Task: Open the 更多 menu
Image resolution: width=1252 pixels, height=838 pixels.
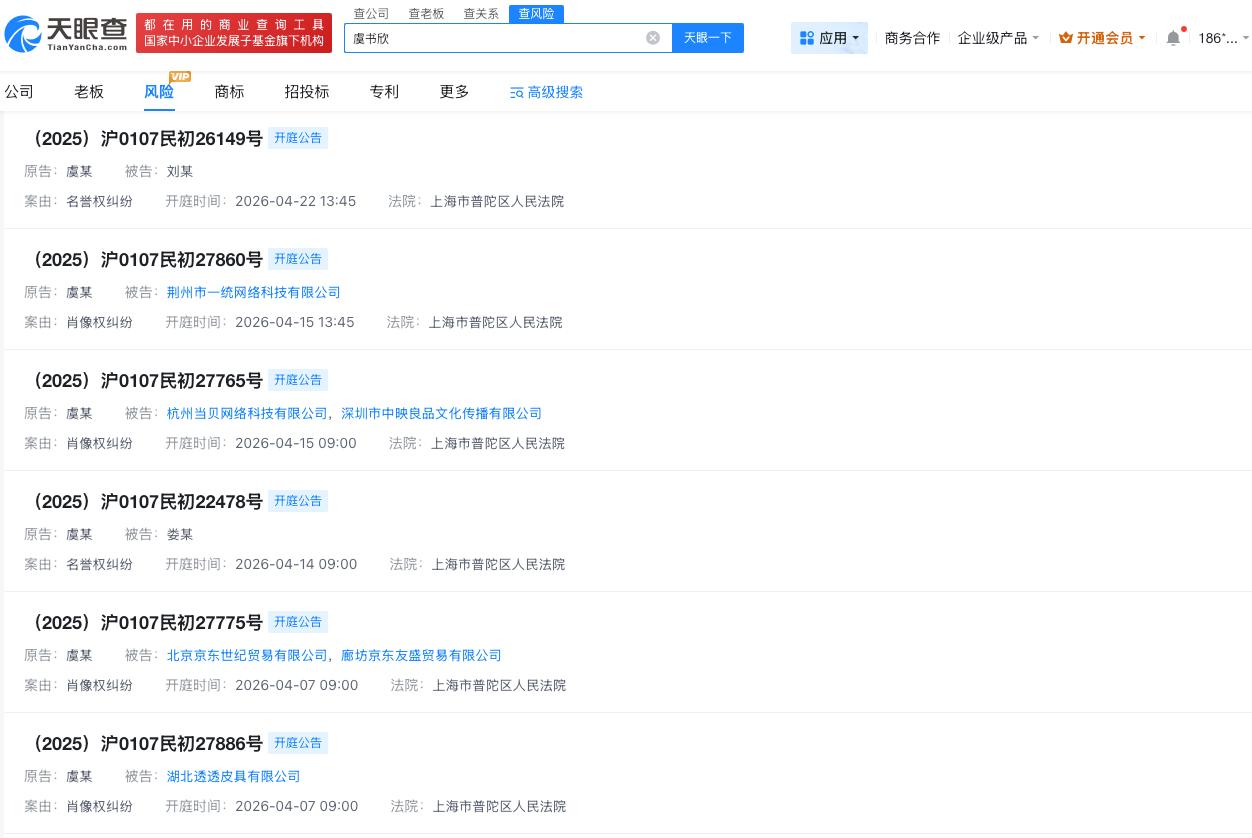Action: point(453,91)
